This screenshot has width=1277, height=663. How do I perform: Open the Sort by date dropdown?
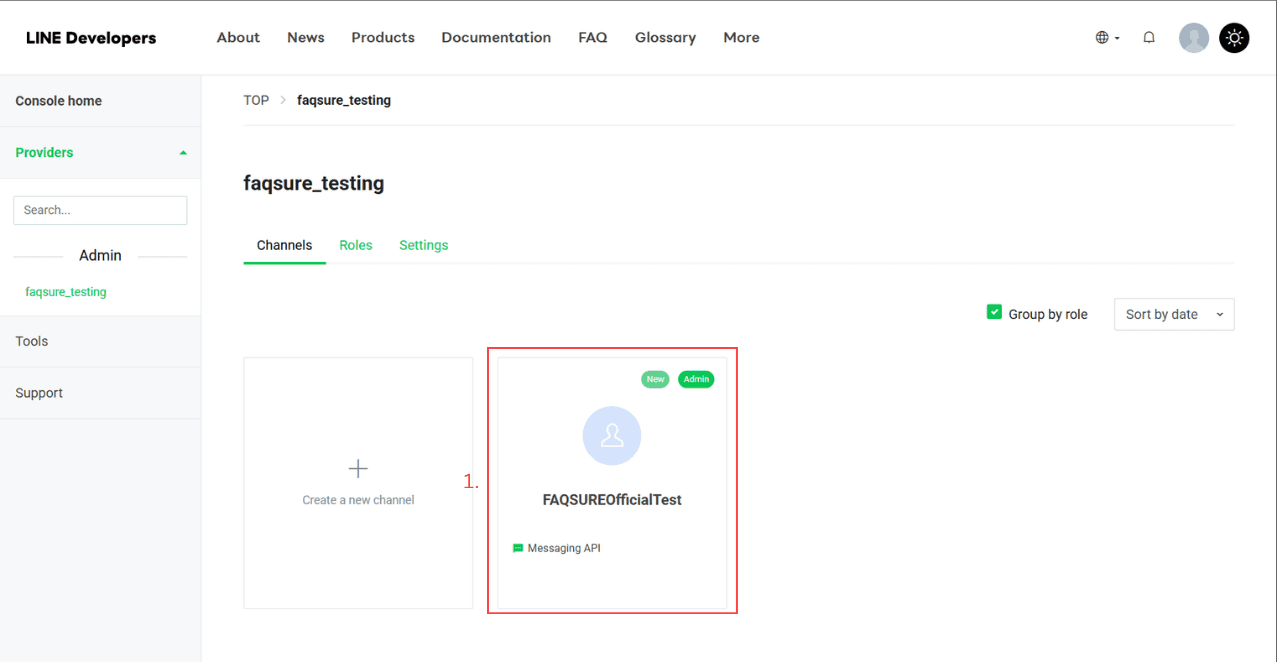pos(1174,314)
